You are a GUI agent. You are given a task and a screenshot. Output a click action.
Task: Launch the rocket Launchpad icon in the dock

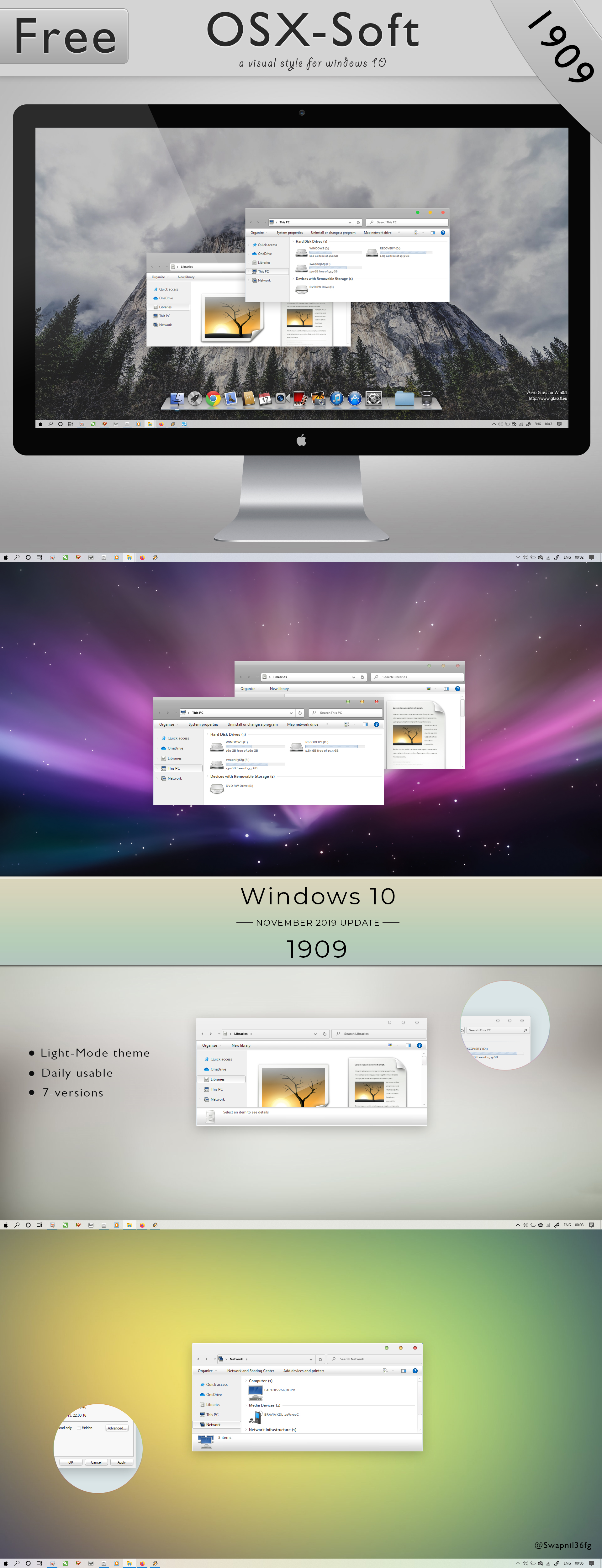click(195, 399)
